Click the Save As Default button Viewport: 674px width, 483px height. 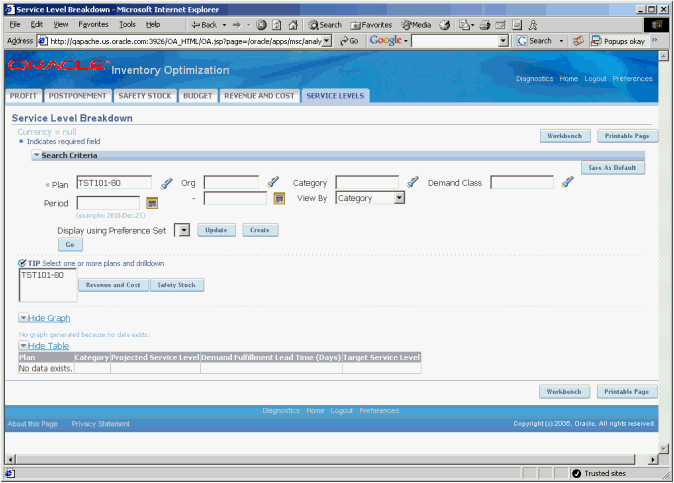[x=613, y=168]
